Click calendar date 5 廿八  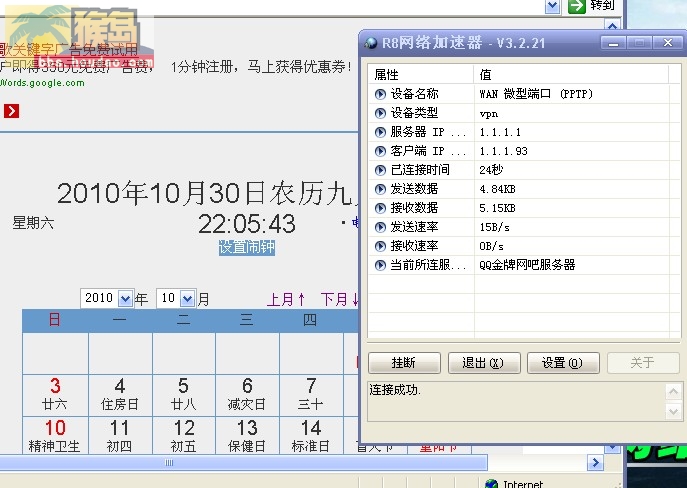coord(184,395)
